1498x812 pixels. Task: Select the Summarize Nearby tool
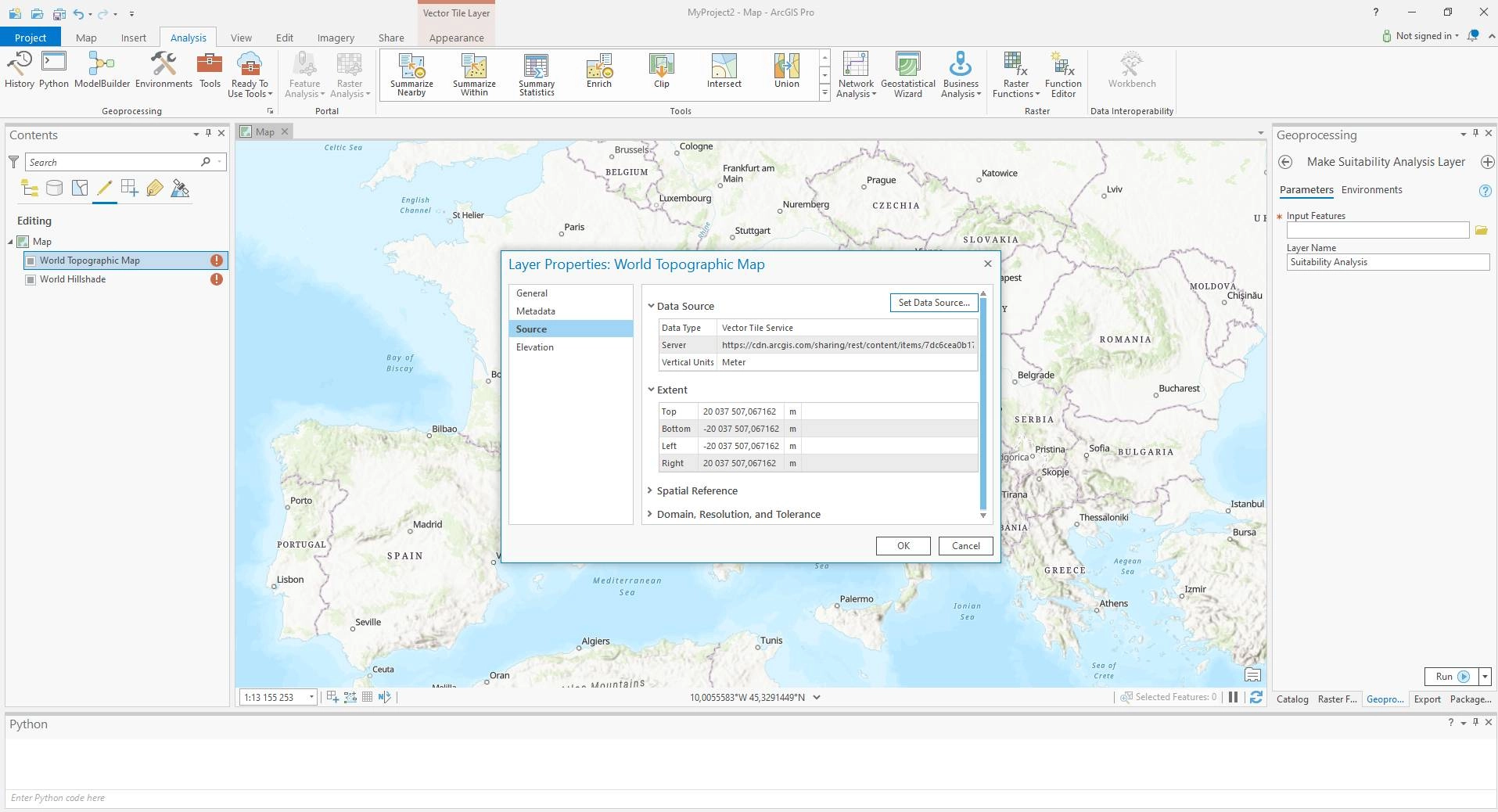tap(411, 75)
